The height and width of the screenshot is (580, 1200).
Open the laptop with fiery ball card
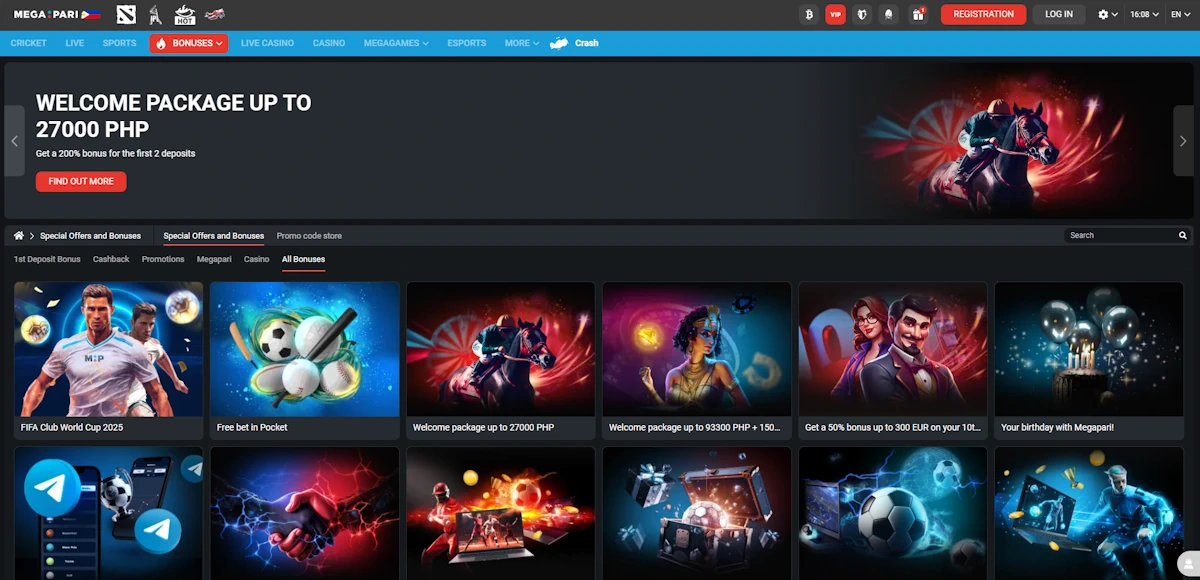point(501,513)
